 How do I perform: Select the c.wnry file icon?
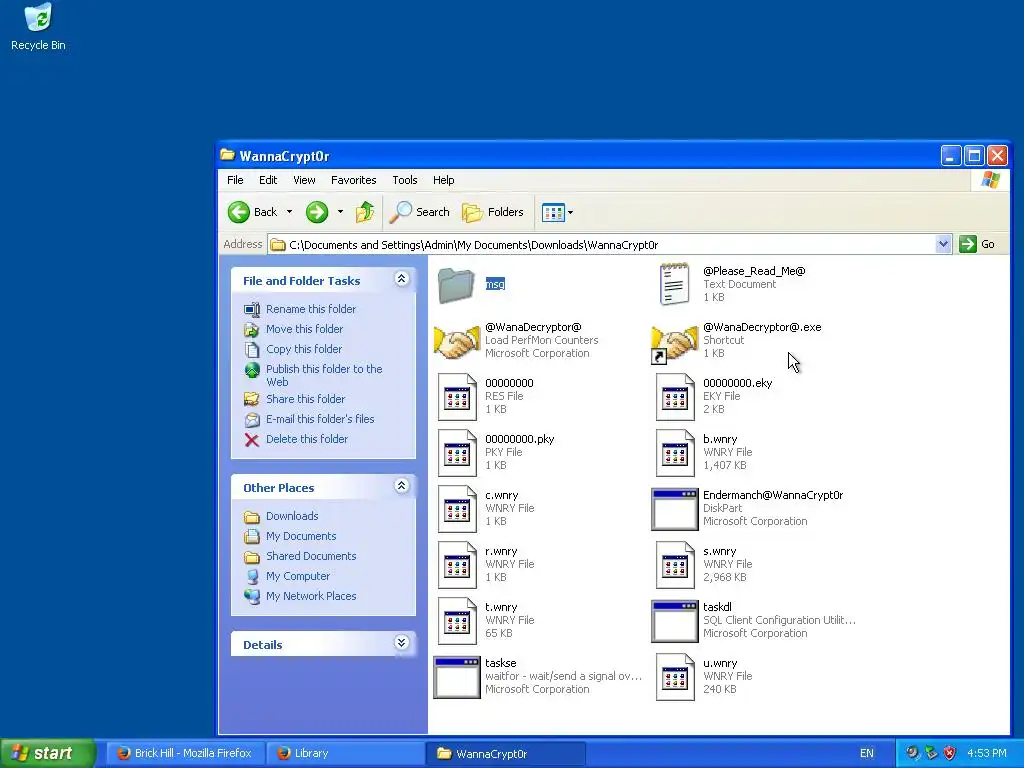pos(456,509)
